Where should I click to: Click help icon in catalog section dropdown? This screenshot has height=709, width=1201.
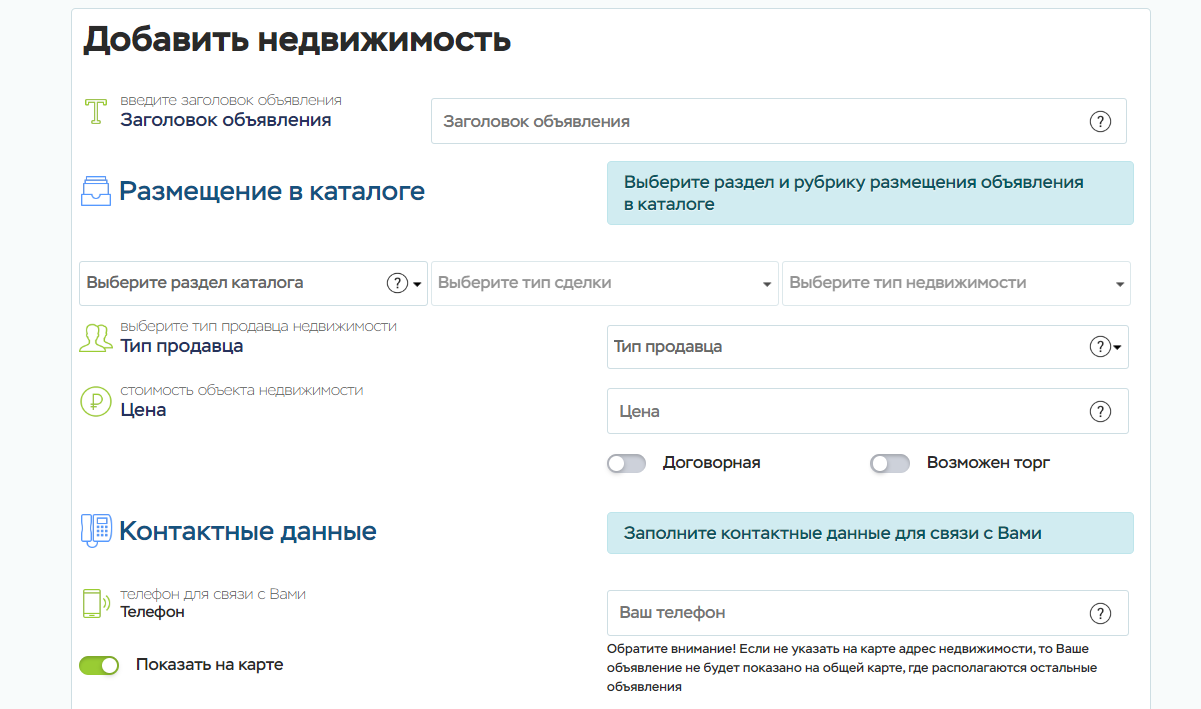397,283
